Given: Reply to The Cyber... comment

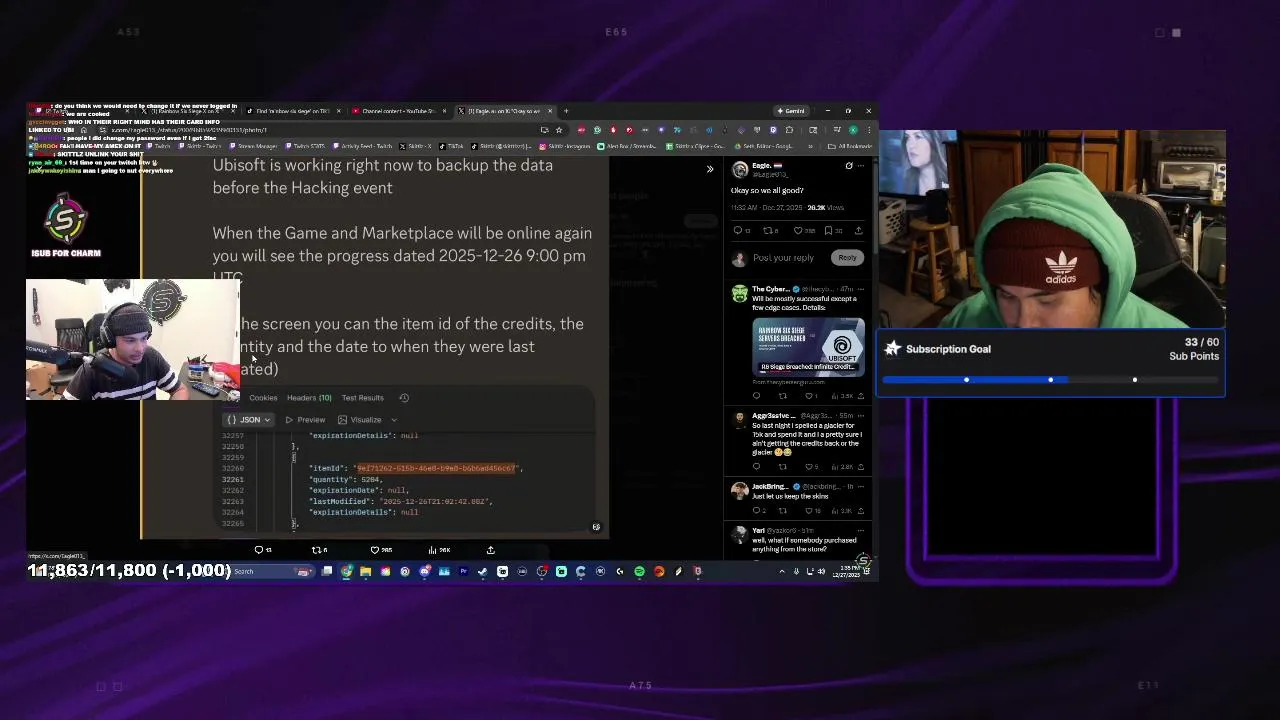Looking at the screenshot, I should tap(756, 396).
